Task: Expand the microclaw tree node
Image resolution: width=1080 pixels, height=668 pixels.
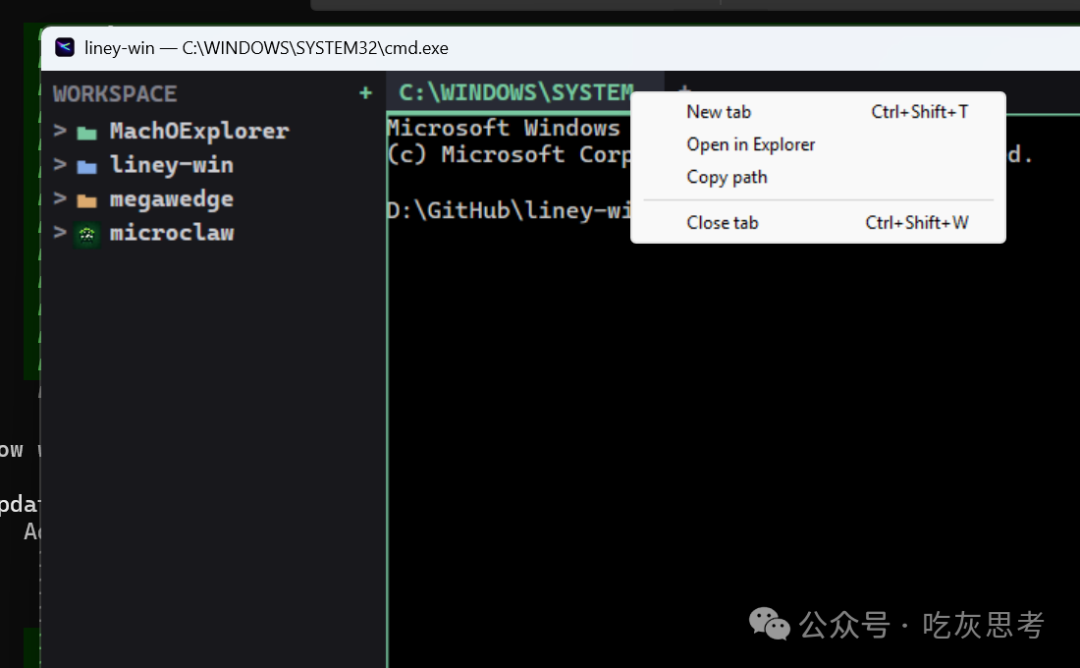Action: tap(60, 232)
